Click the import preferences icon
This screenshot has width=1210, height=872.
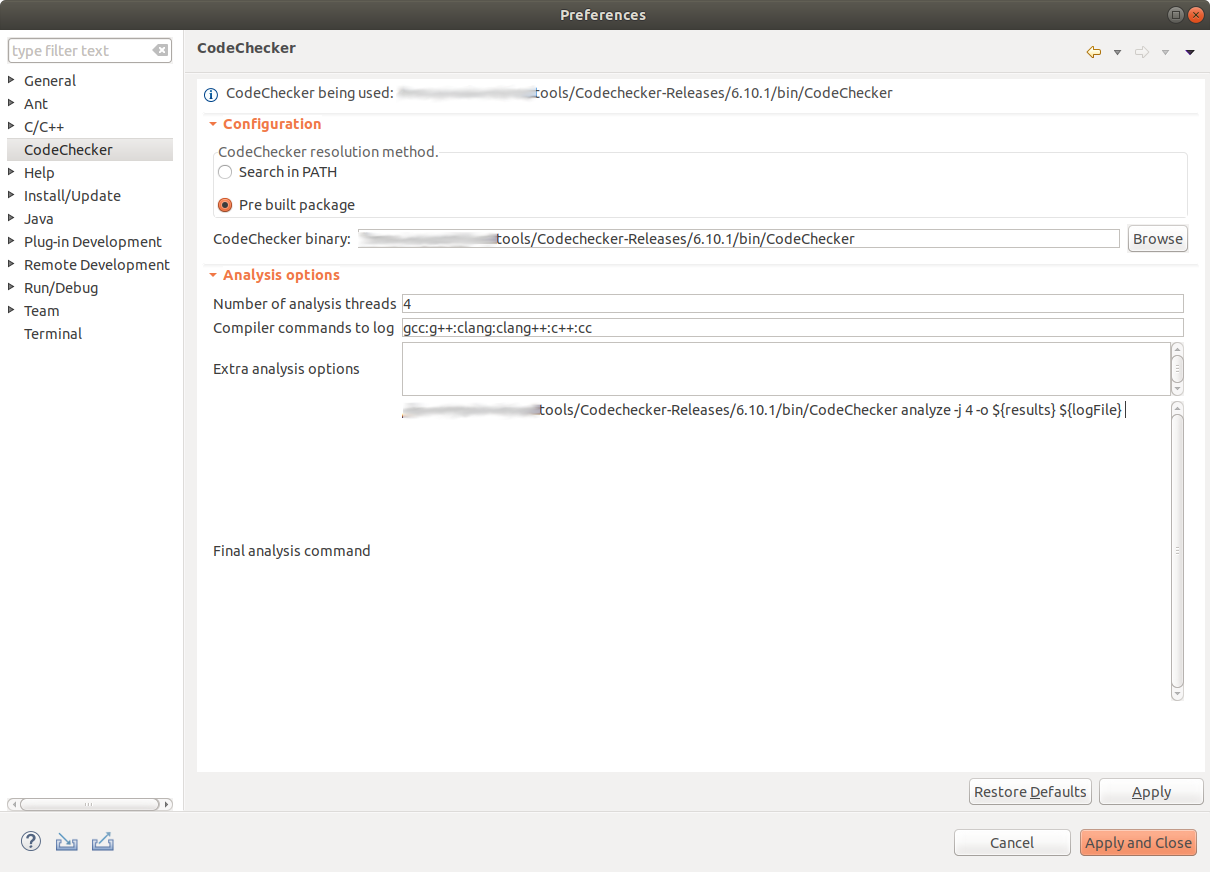tap(67, 842)
